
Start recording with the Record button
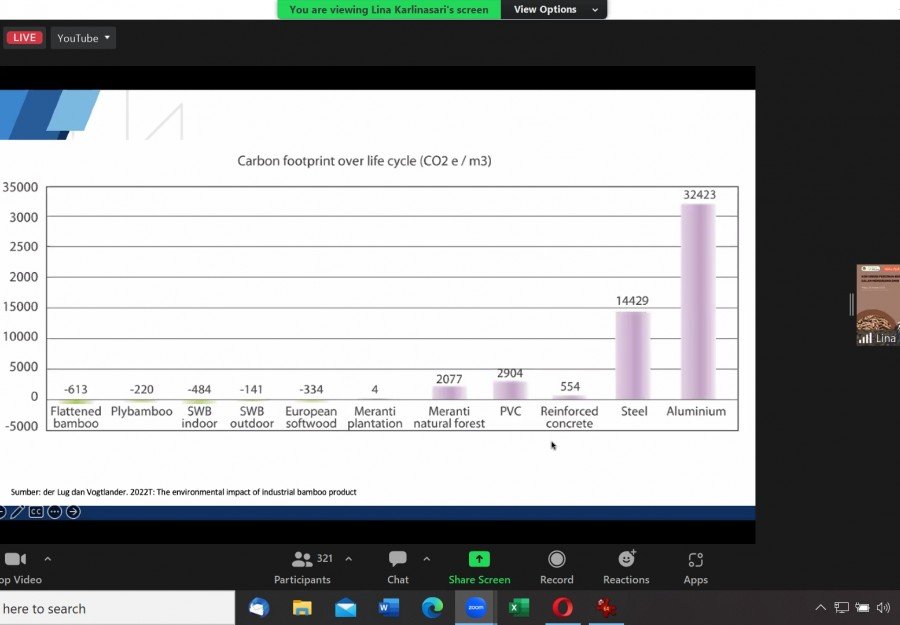tap(557, 567)
